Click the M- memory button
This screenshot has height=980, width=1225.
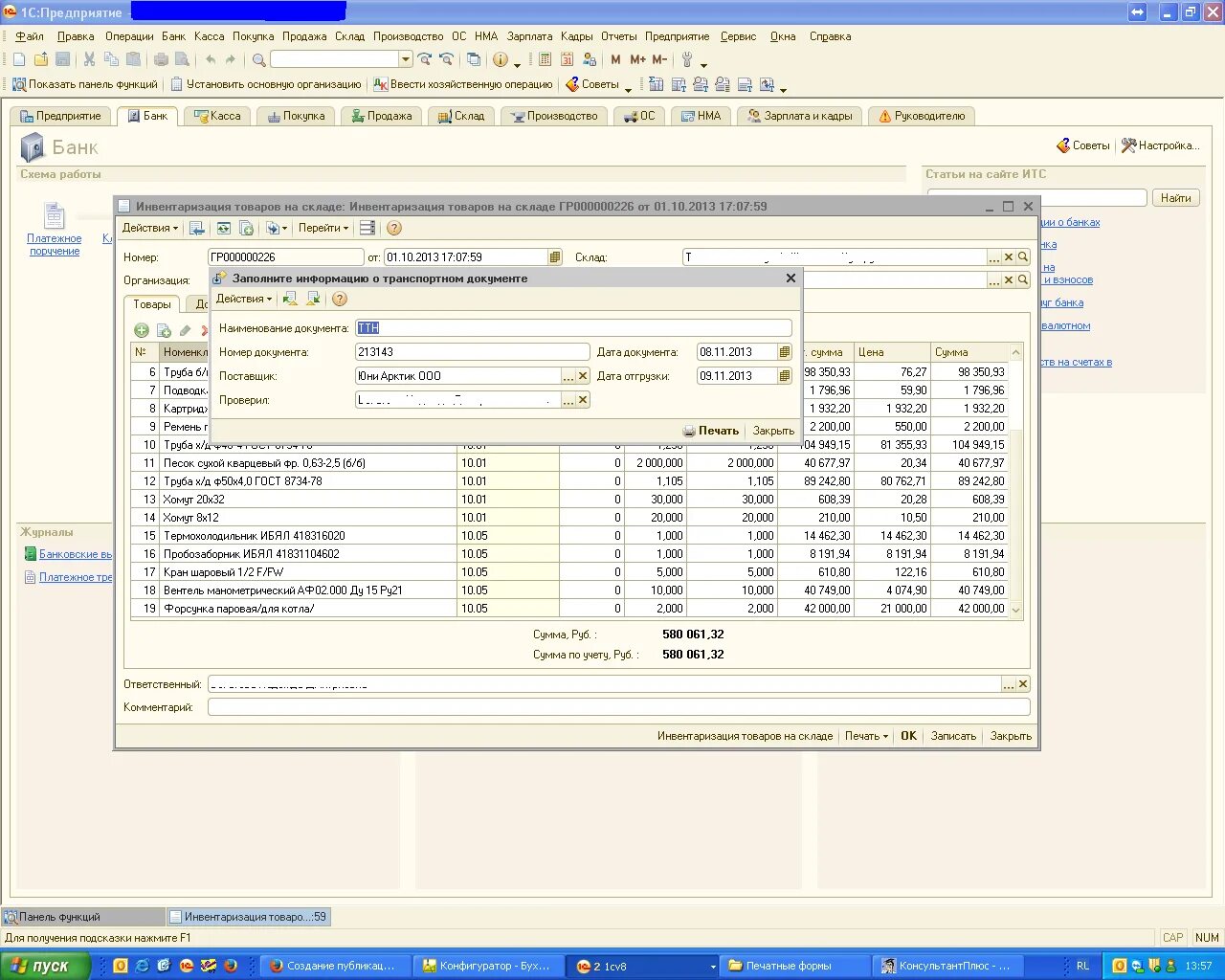pos(659,59)
